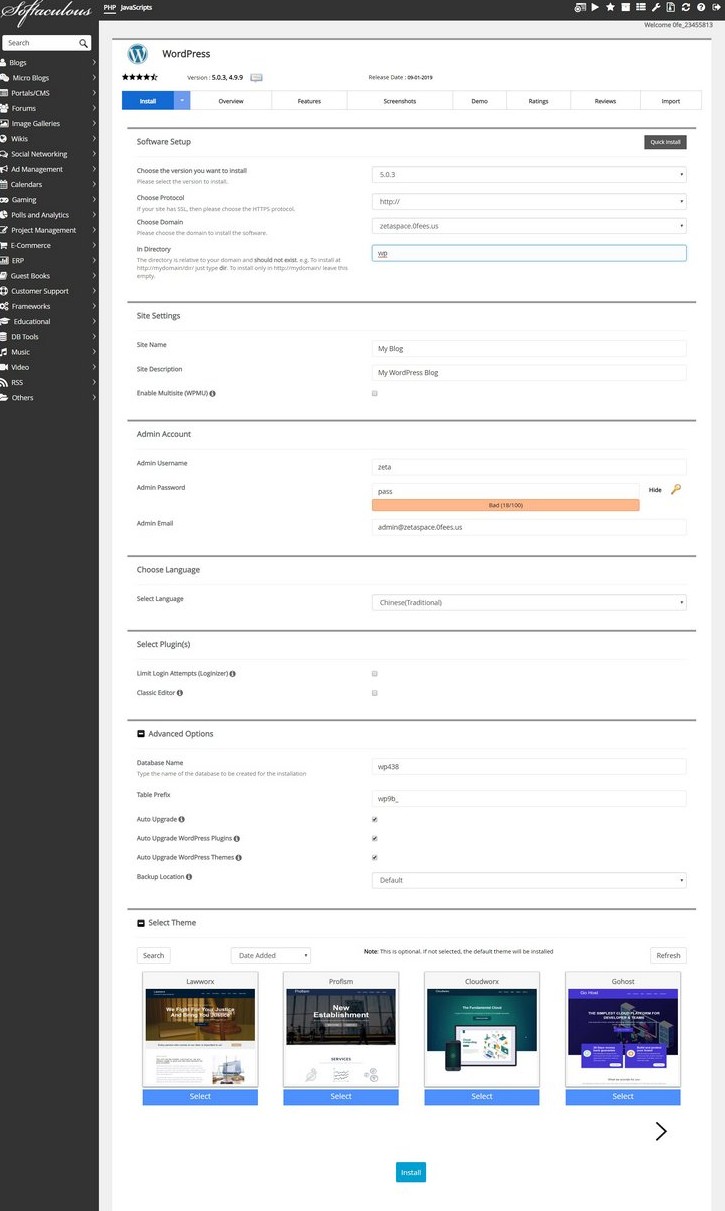This screenshot has width=725, height=1211.
Task: Open the Backup Location Default dropdown
Action: click(x=529, y=880)
